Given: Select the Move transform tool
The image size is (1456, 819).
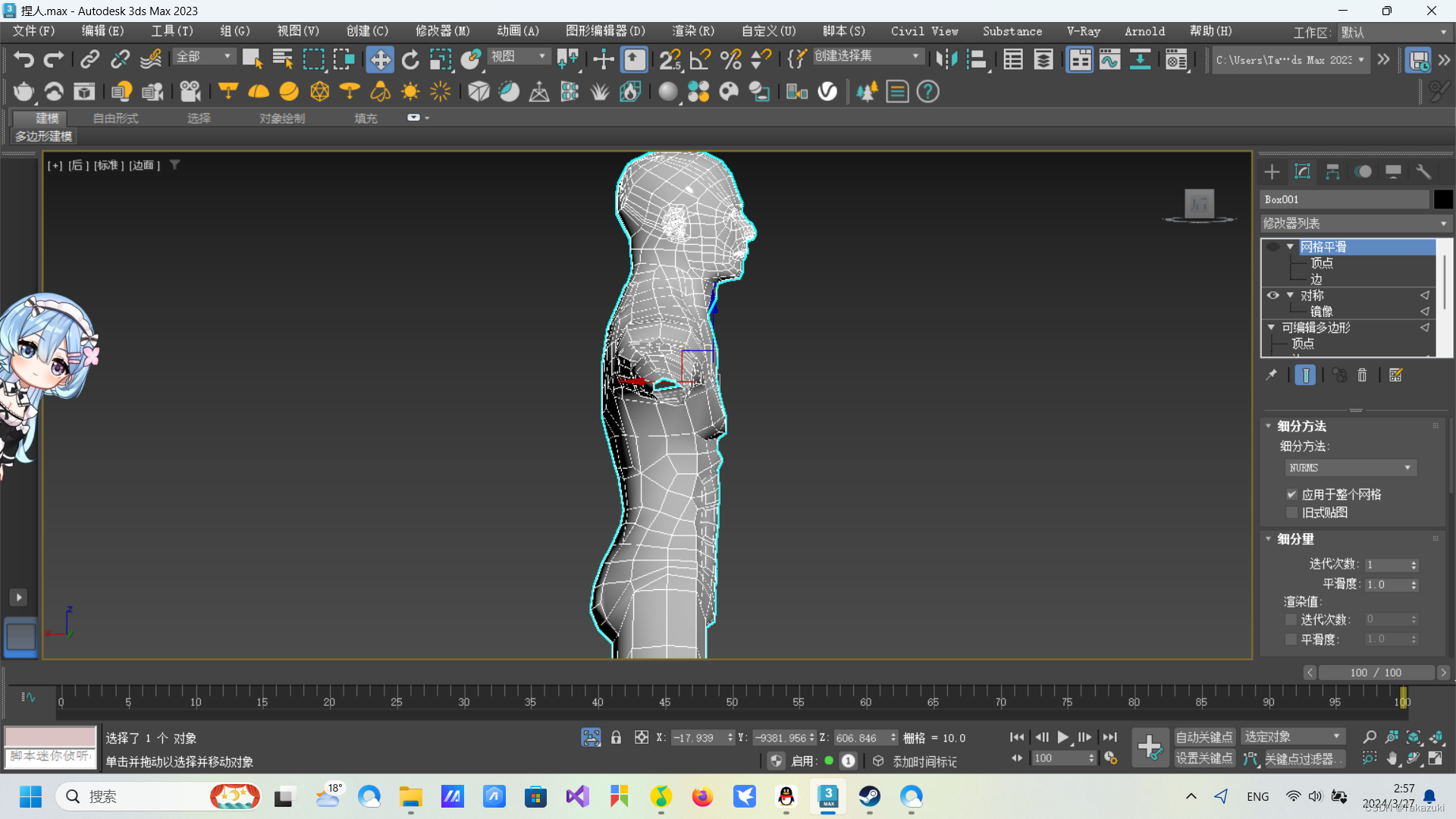Looking at the screenshot, I should [x=379, y=59].
